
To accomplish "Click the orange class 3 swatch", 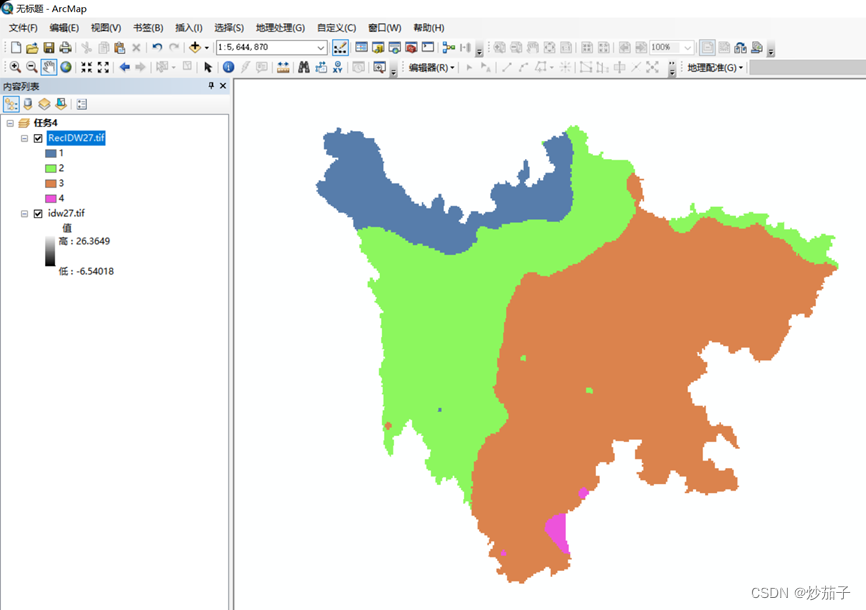I will point(51,183).
